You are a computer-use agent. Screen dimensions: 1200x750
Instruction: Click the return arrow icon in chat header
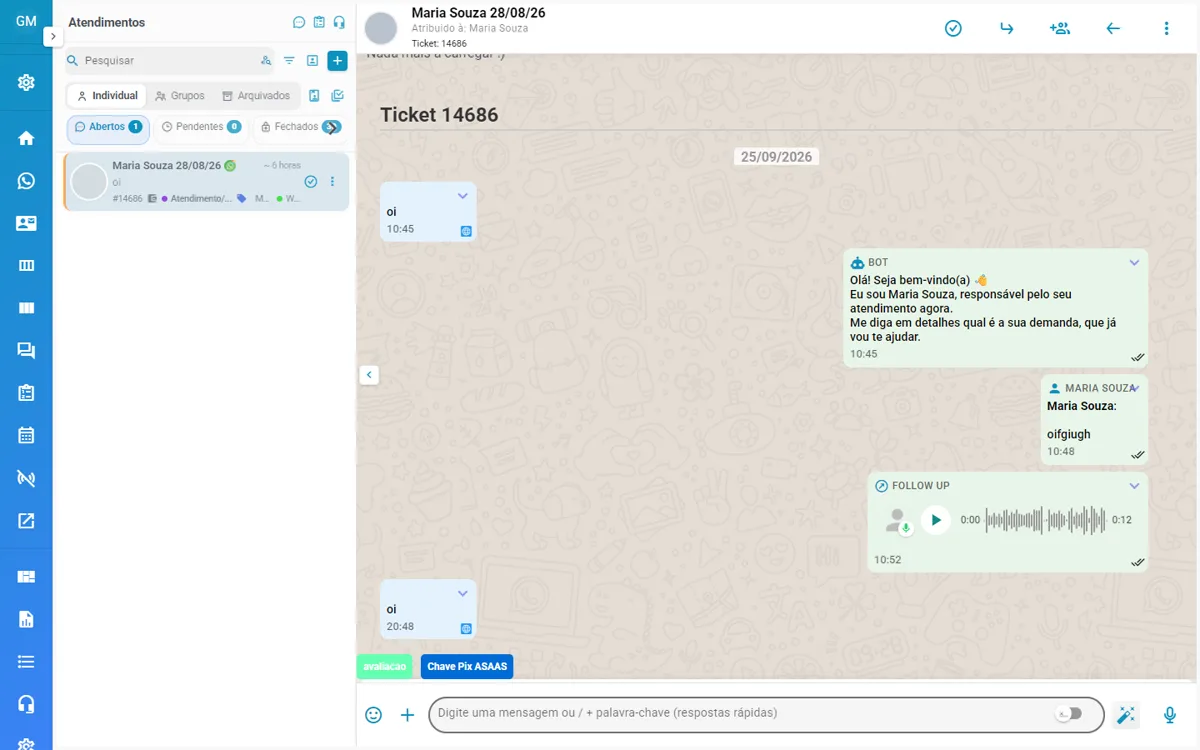[x=1007, y=28]
